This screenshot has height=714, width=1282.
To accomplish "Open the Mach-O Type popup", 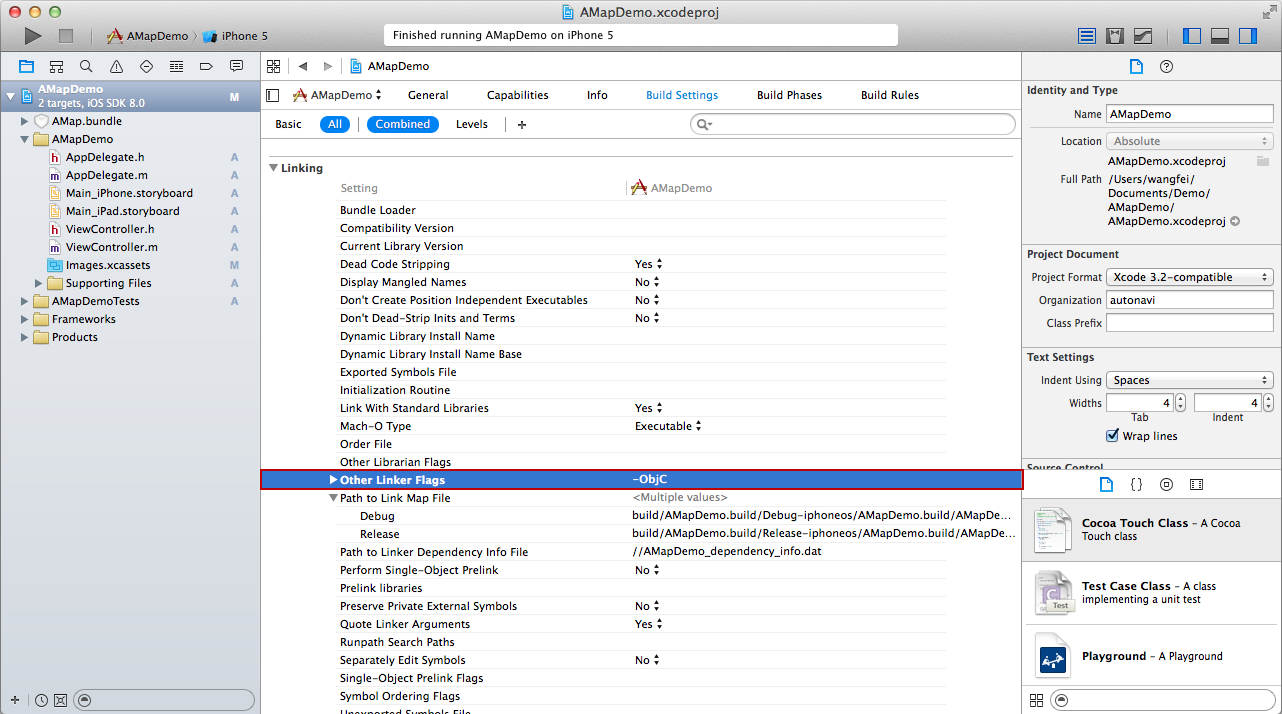I will click(668, 426).
